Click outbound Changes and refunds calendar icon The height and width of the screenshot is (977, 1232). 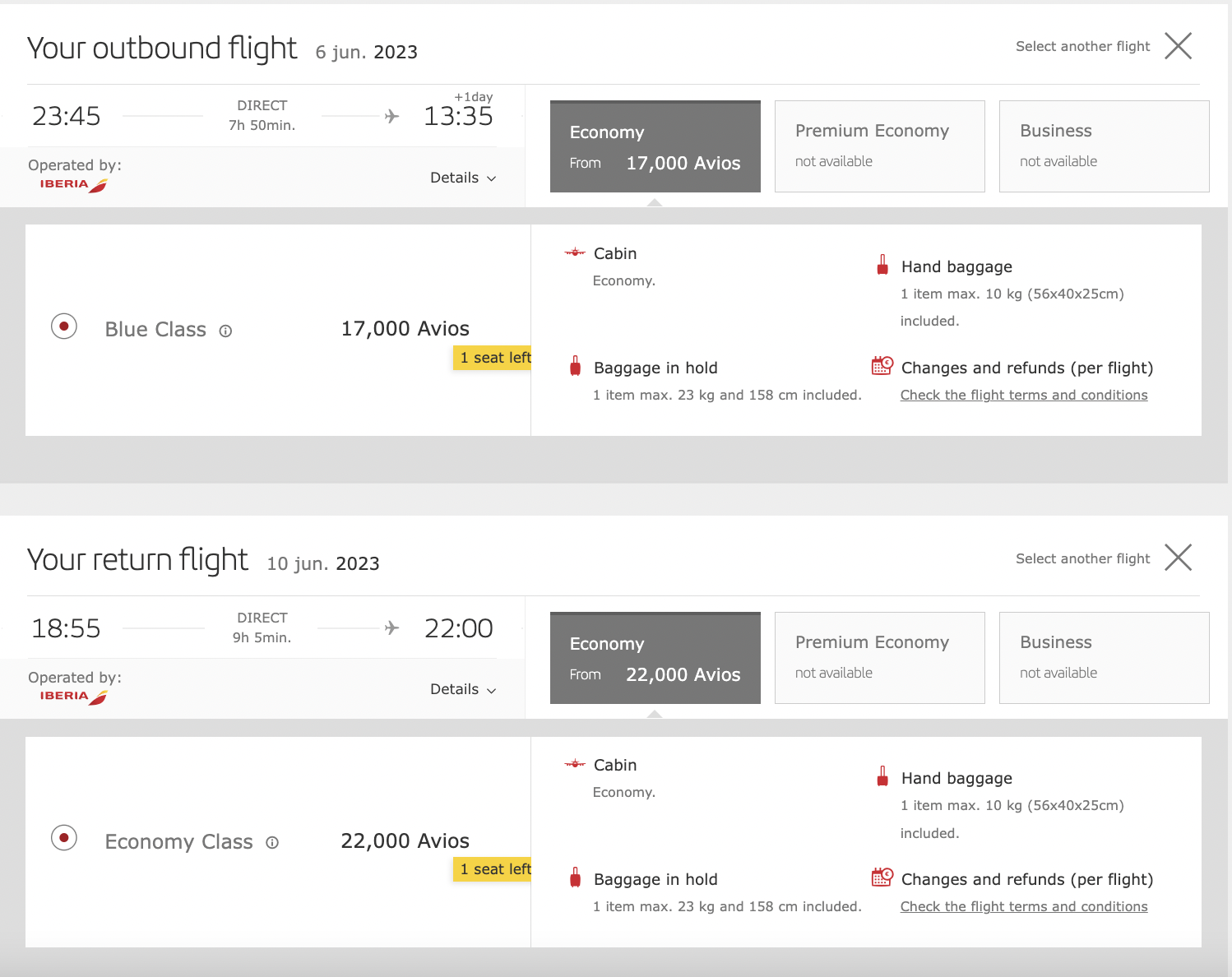882,366
